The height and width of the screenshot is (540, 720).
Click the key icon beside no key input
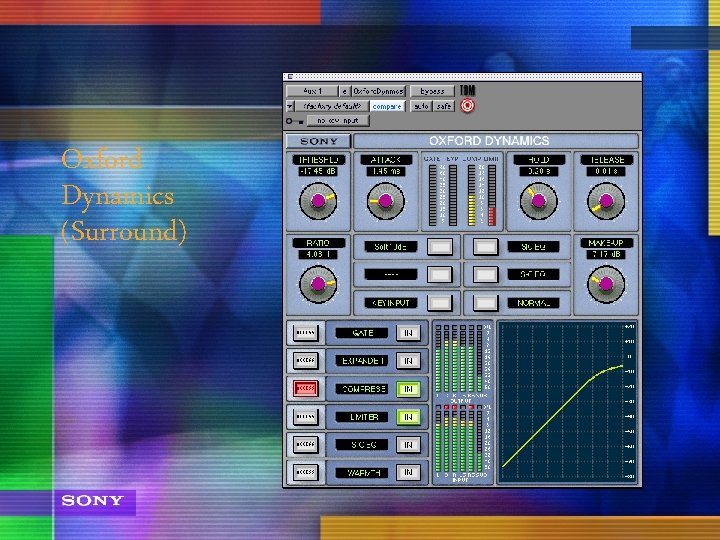tap(294, 121)
